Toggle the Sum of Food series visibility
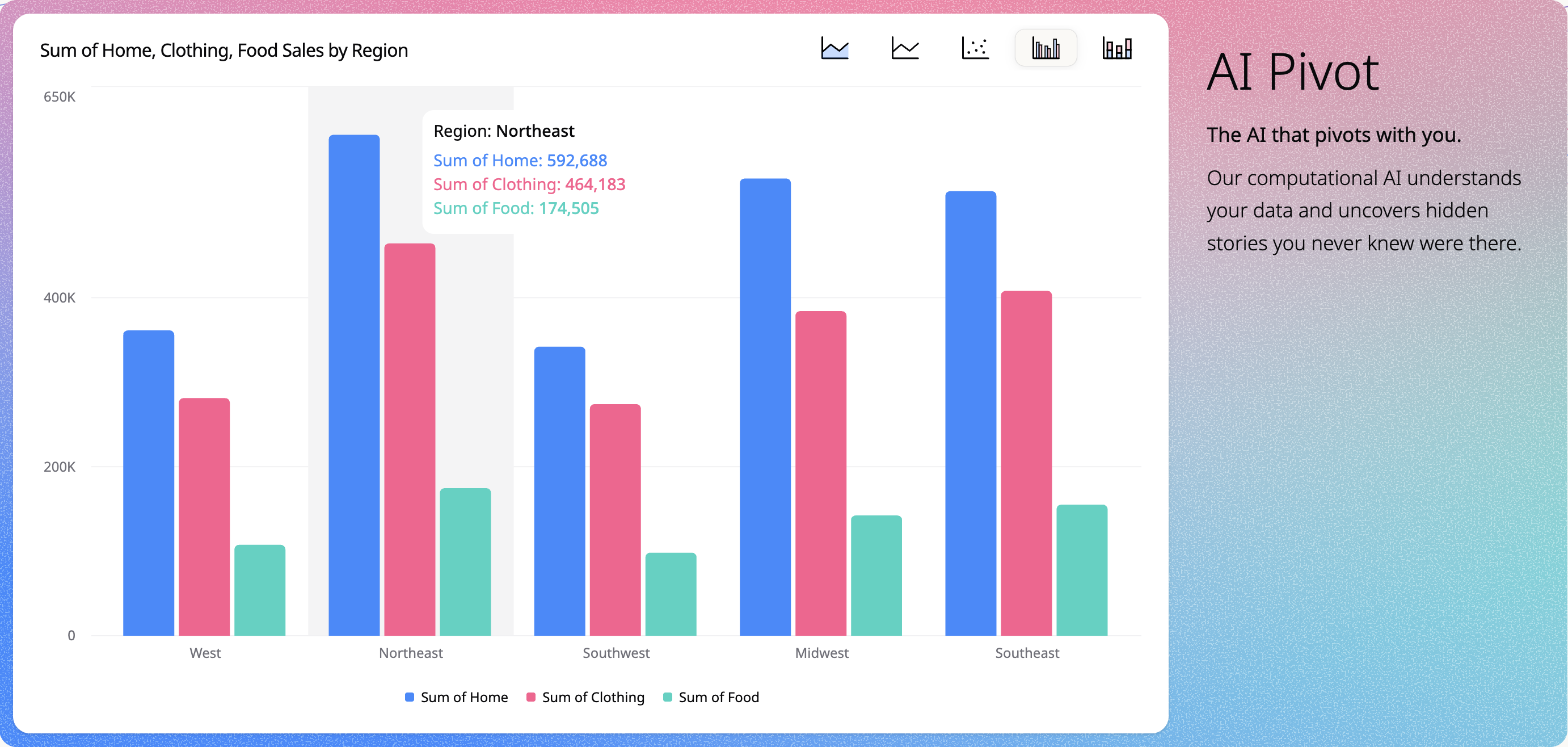1568x747 pixels. pos(719,697)
